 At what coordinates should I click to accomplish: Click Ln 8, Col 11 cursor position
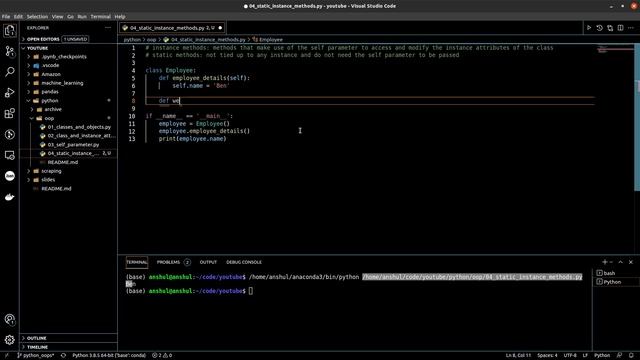click(x=518, y=356)
